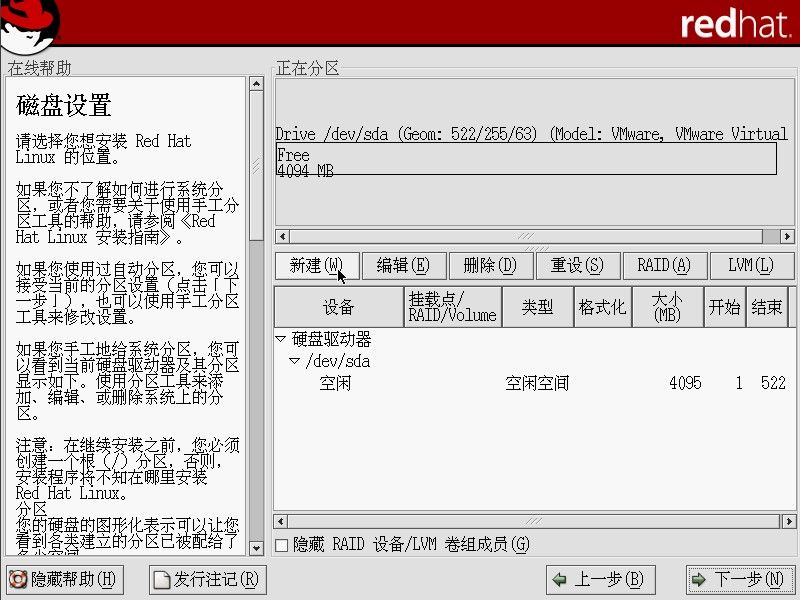This screenshot has height=600, width=800.
Task: Proceed with 下一步(N) next button
Action: click(741, 579)
